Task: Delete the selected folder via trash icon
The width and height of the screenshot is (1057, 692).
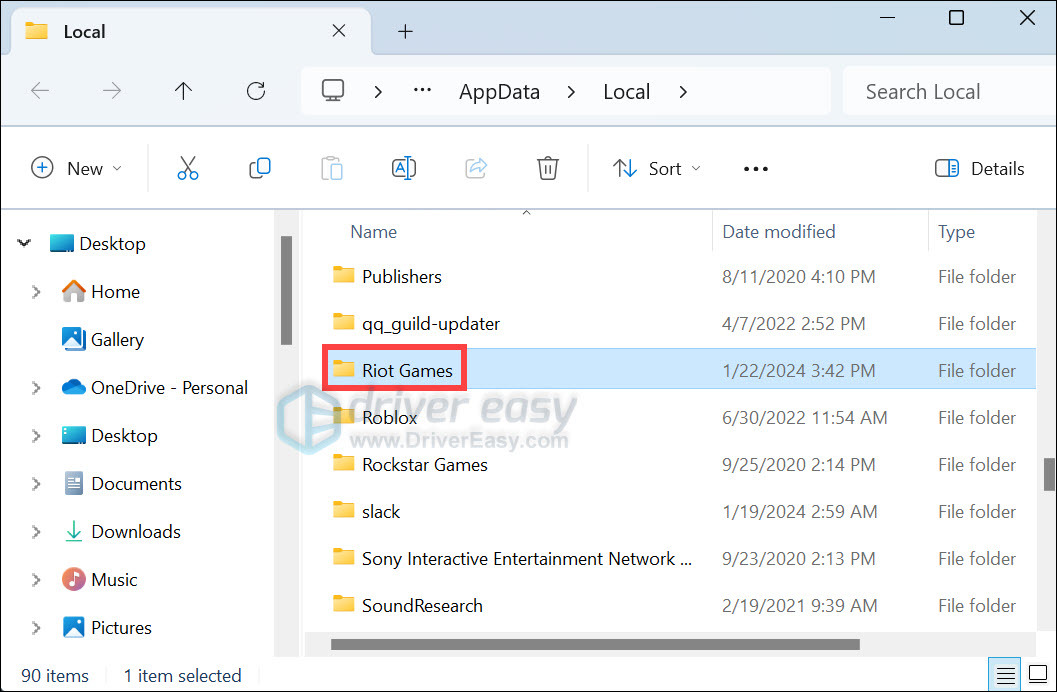Action: (547, 168)
